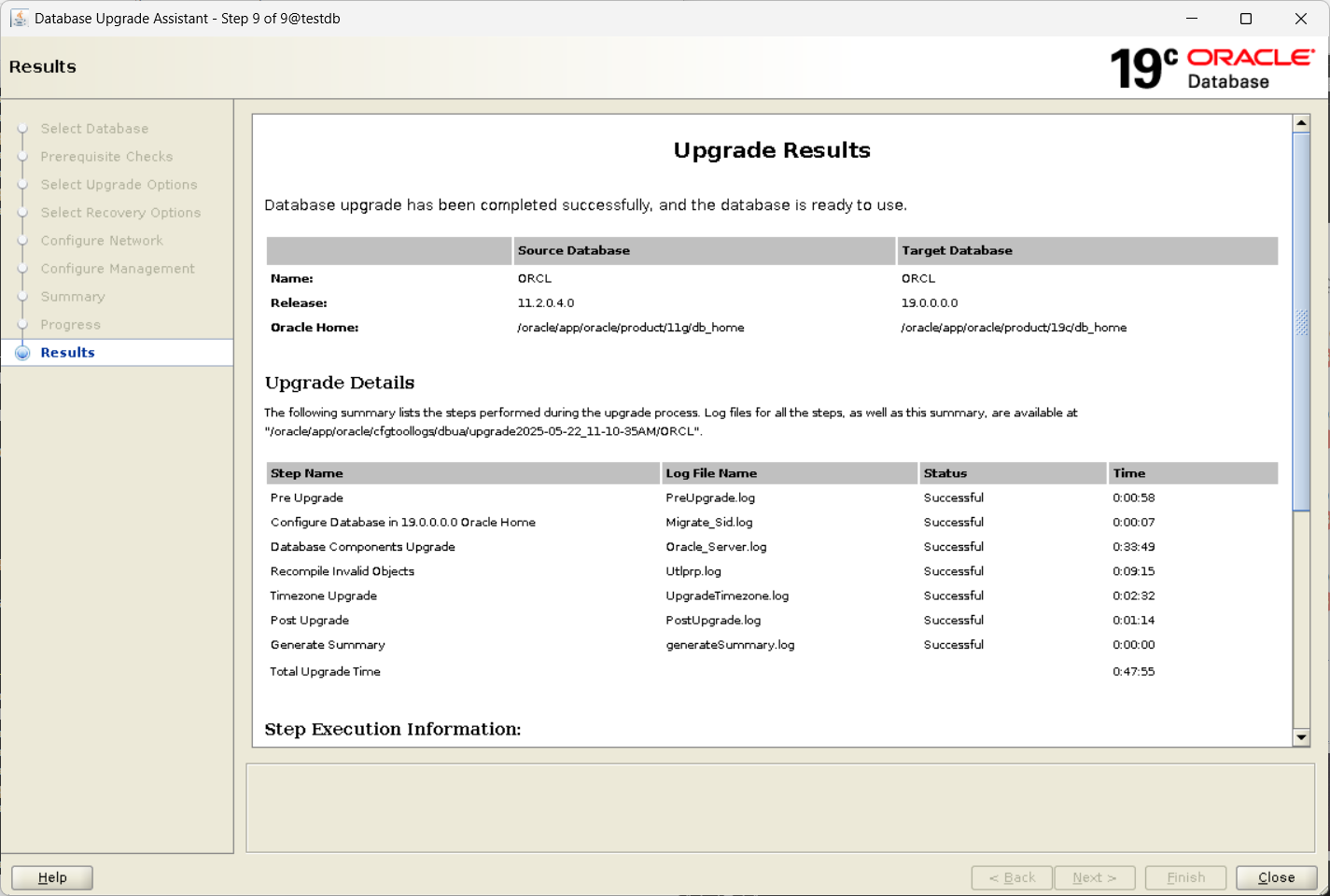This screenshot has height=896, width=1330.
Task: Click the Database Components Upgrade step name
Action: [363, 547]
